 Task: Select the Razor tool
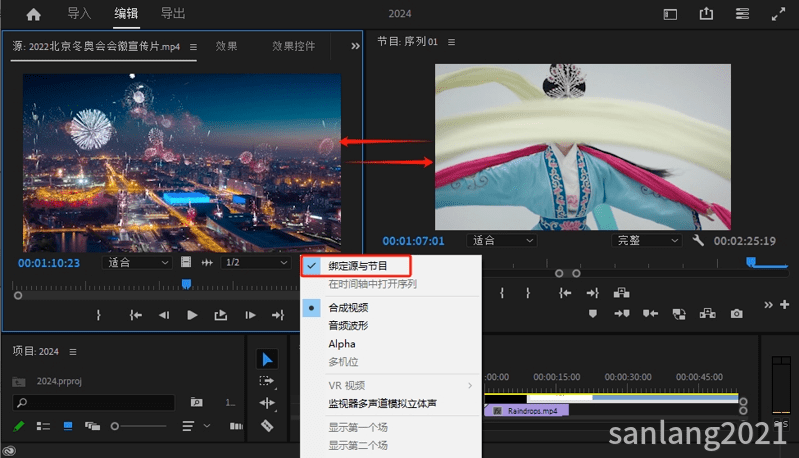click(x=267, y=425)
